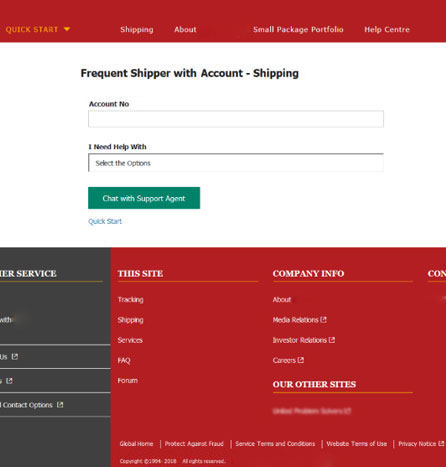Go to Small Package Portfolio
The width and height of the screenshot is (446, 467).
[298, 29]
